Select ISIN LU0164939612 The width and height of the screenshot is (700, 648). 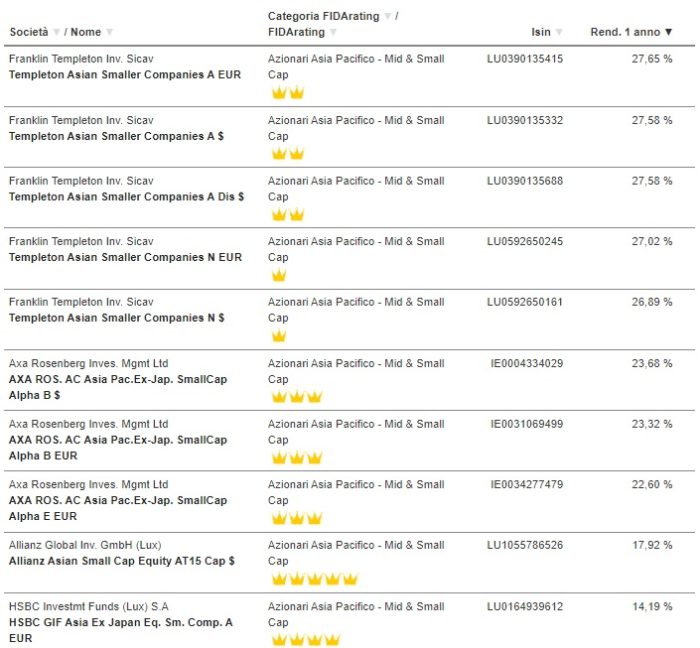click(525, 606)
